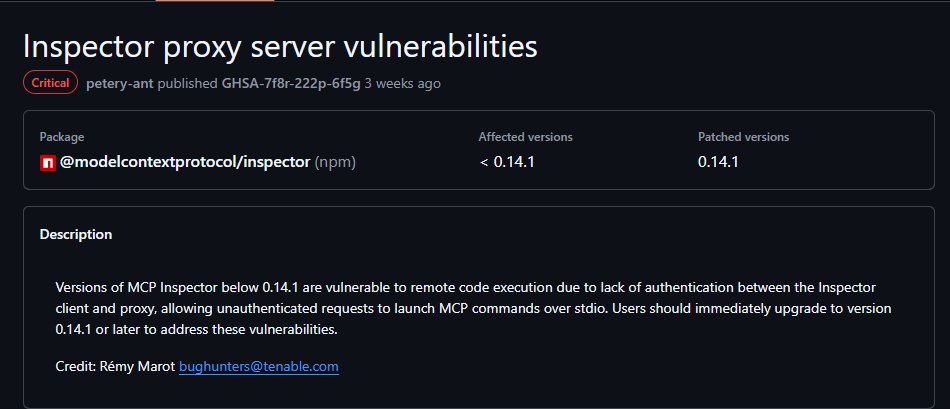Click the "< 0.14.1" affected version value
The height and width of the screenshot is (409, 950).
click(507, 161)
